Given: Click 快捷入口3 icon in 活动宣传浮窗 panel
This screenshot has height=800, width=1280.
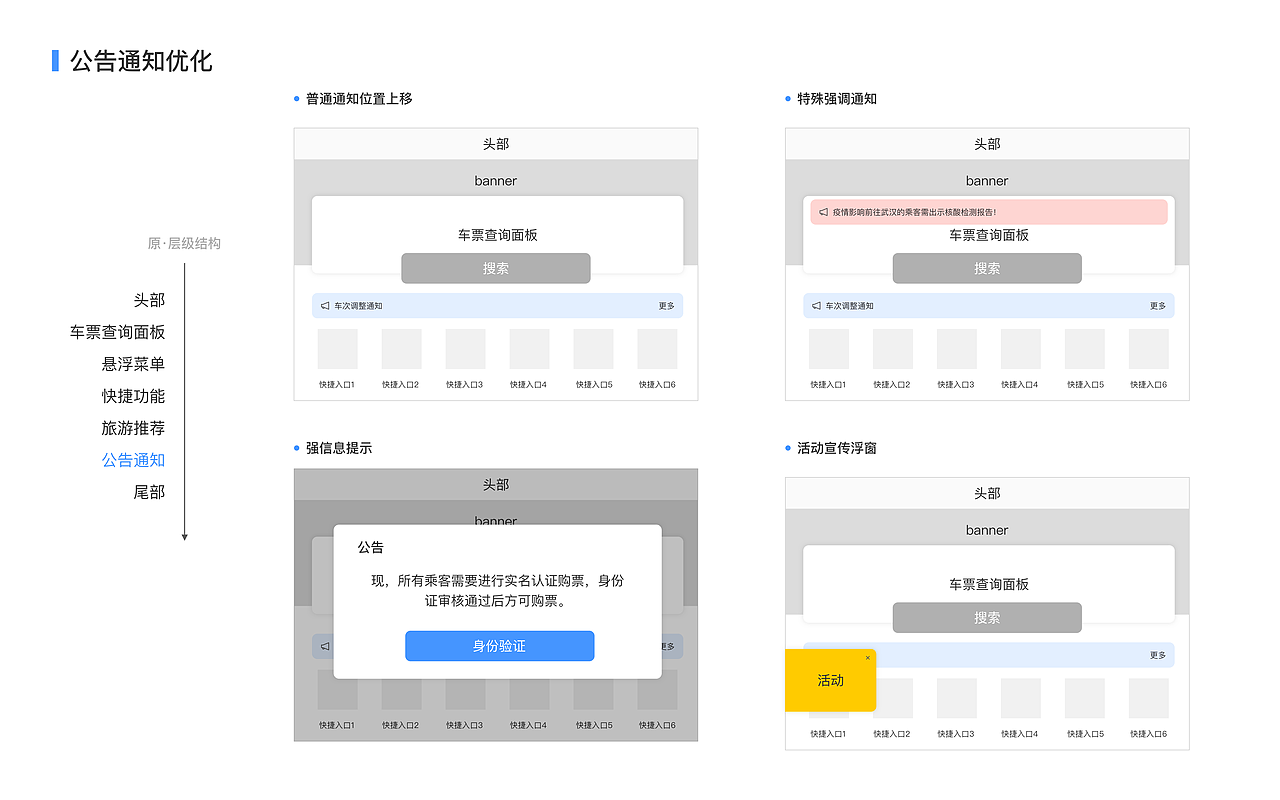Looking at the screenshot, I should pos(957,697).
